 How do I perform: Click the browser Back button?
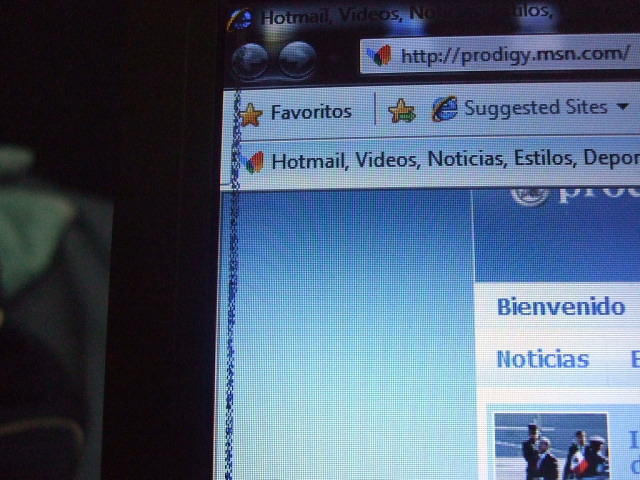pyautogui.click(x=250, y=61)
